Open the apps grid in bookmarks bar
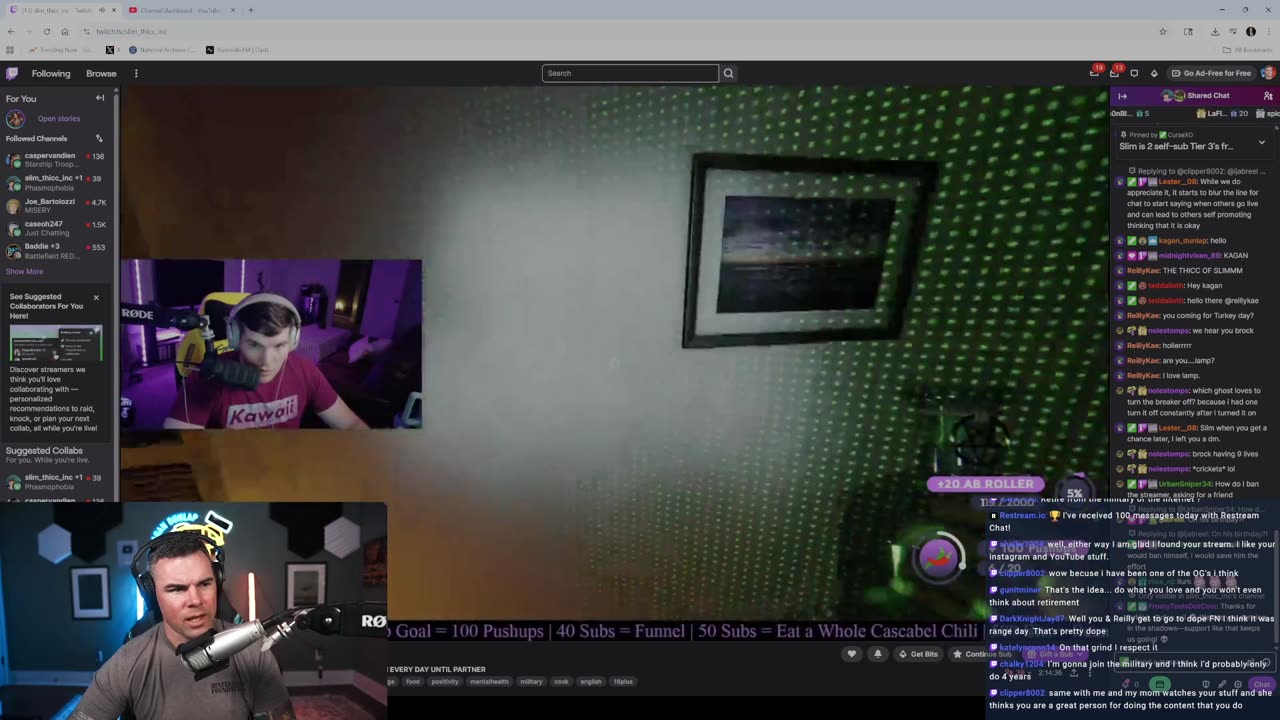Image resolution: width=1280 pixels, height=720 pixels. tap(10, 49)
